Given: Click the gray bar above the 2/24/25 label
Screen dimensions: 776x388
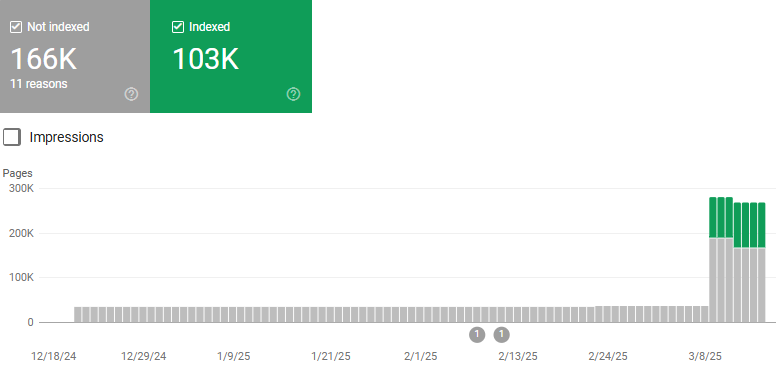Looking at the screenshot, I should pyautogui.click(x=607, y=314).
